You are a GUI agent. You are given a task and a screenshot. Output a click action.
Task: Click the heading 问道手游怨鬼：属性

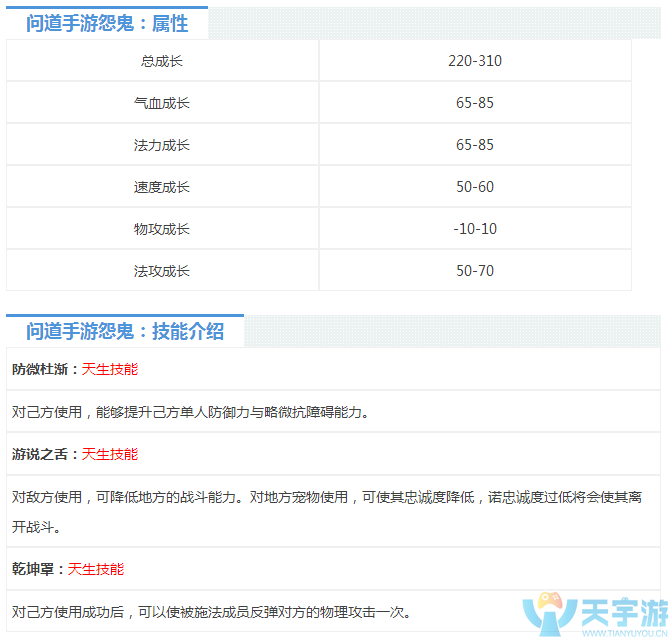coord(107,23)
